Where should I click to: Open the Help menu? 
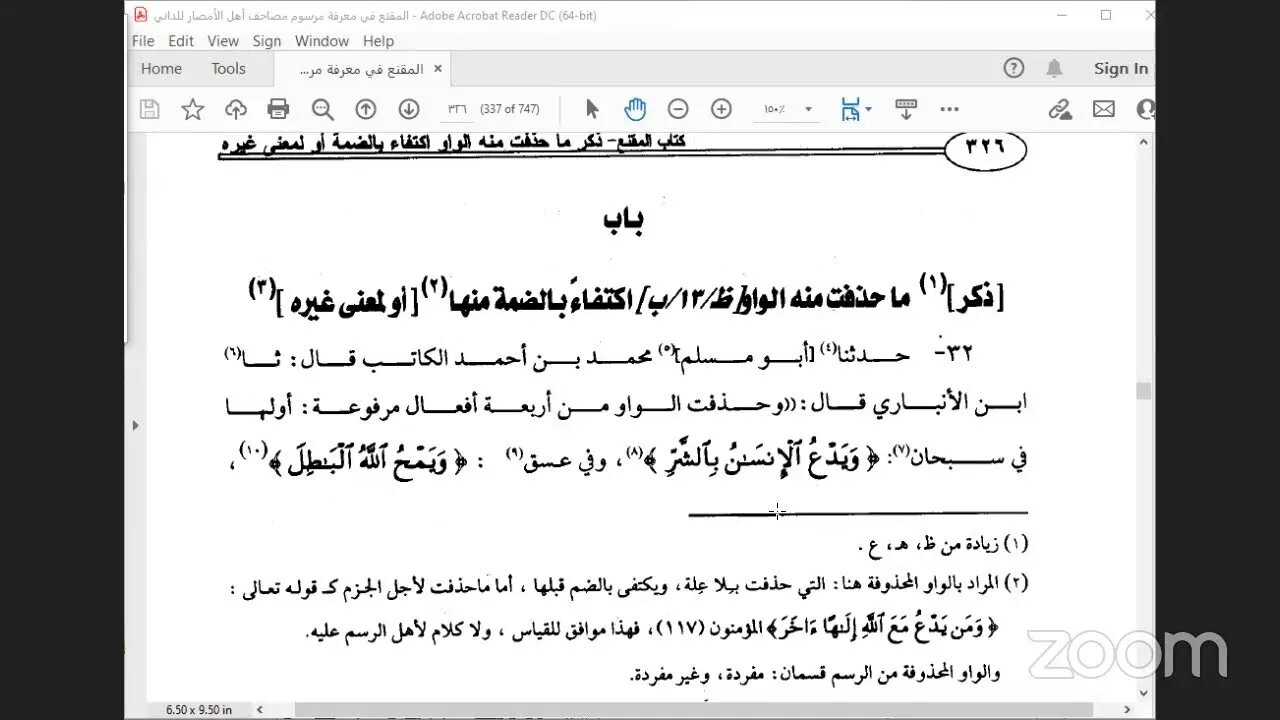378,41
